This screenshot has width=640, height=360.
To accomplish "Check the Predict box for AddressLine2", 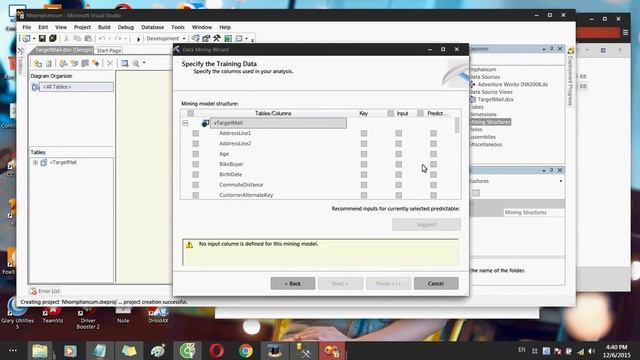I will coord(433,144).
